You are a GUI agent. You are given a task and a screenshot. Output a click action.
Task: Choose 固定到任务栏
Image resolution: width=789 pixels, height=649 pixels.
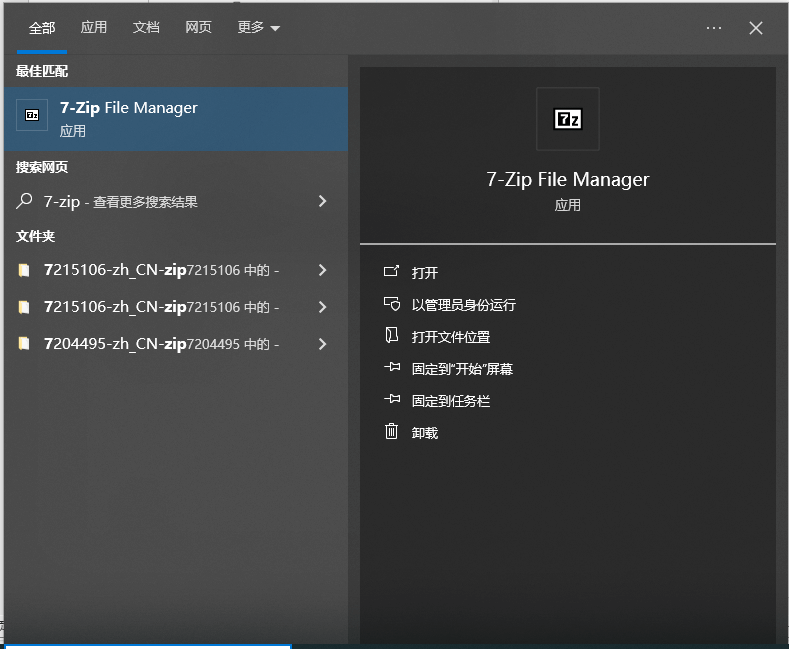point(451,401)
